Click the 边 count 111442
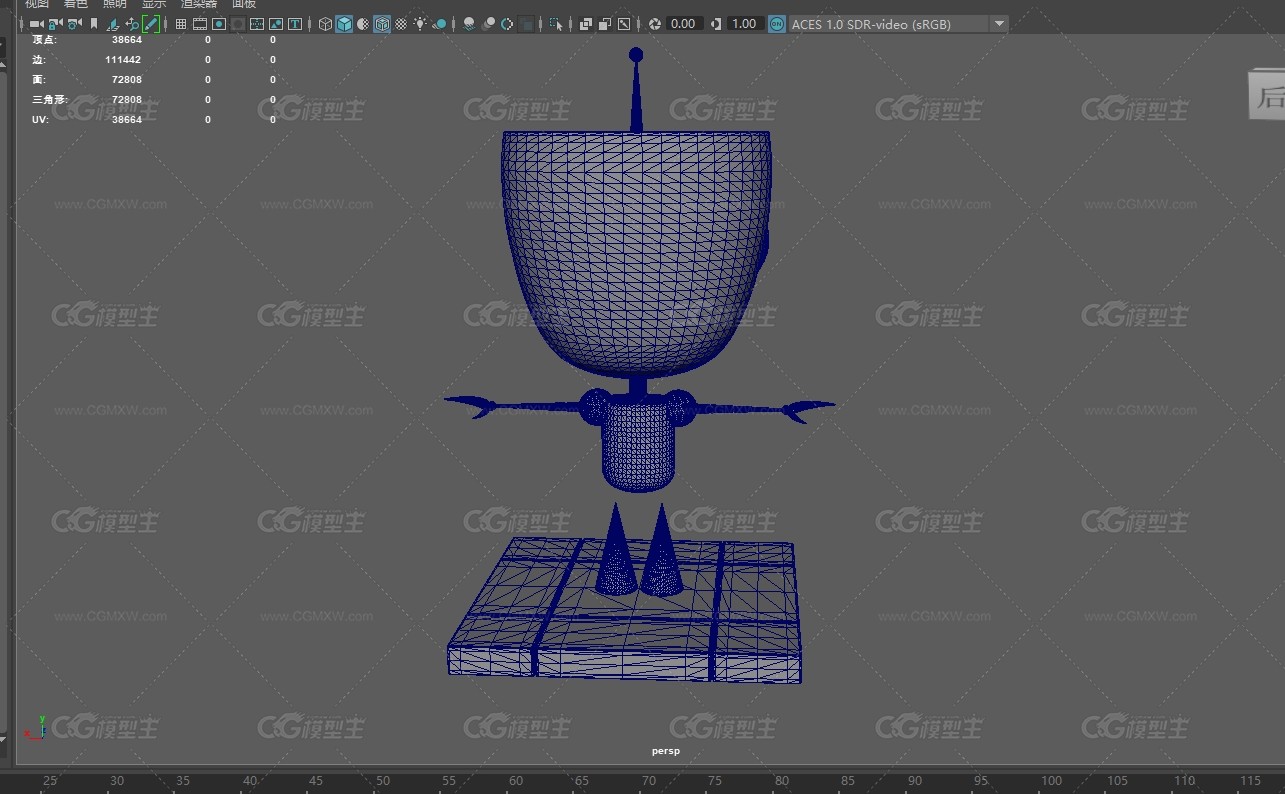1285x794 pixels. tap(123, 60)
